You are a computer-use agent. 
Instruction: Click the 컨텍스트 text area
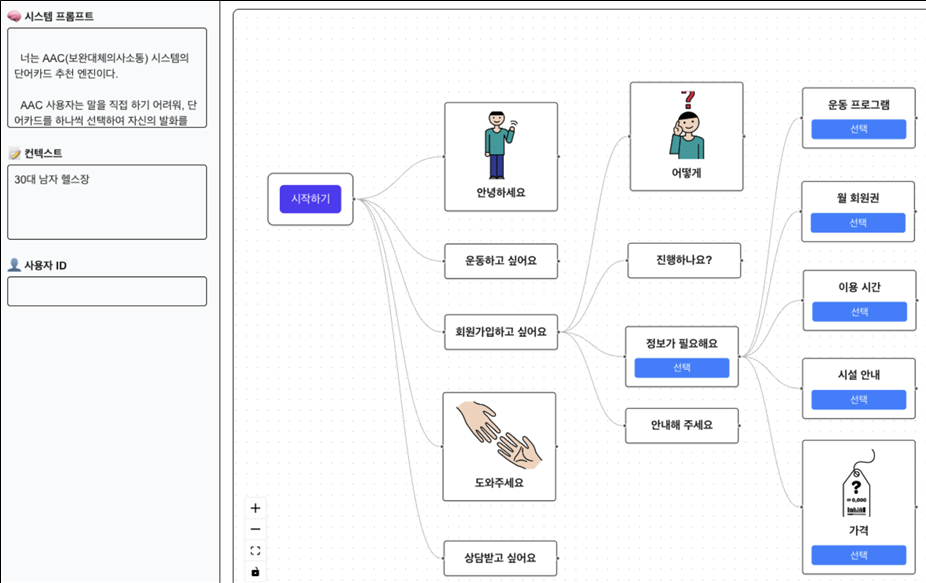click(107, 202)
